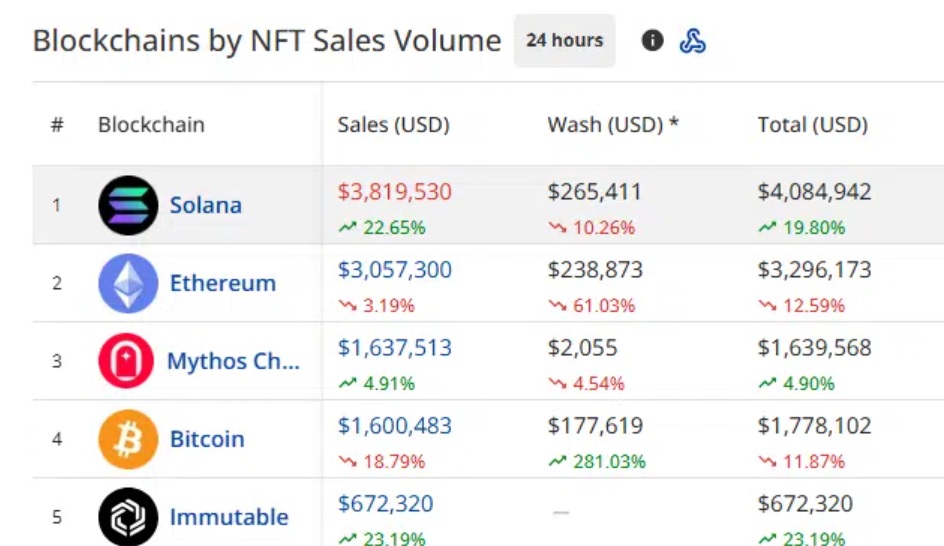The image size is (944, 546).
Task: Select Bitcoin wash value $177,619
Action: click(595, 426)
